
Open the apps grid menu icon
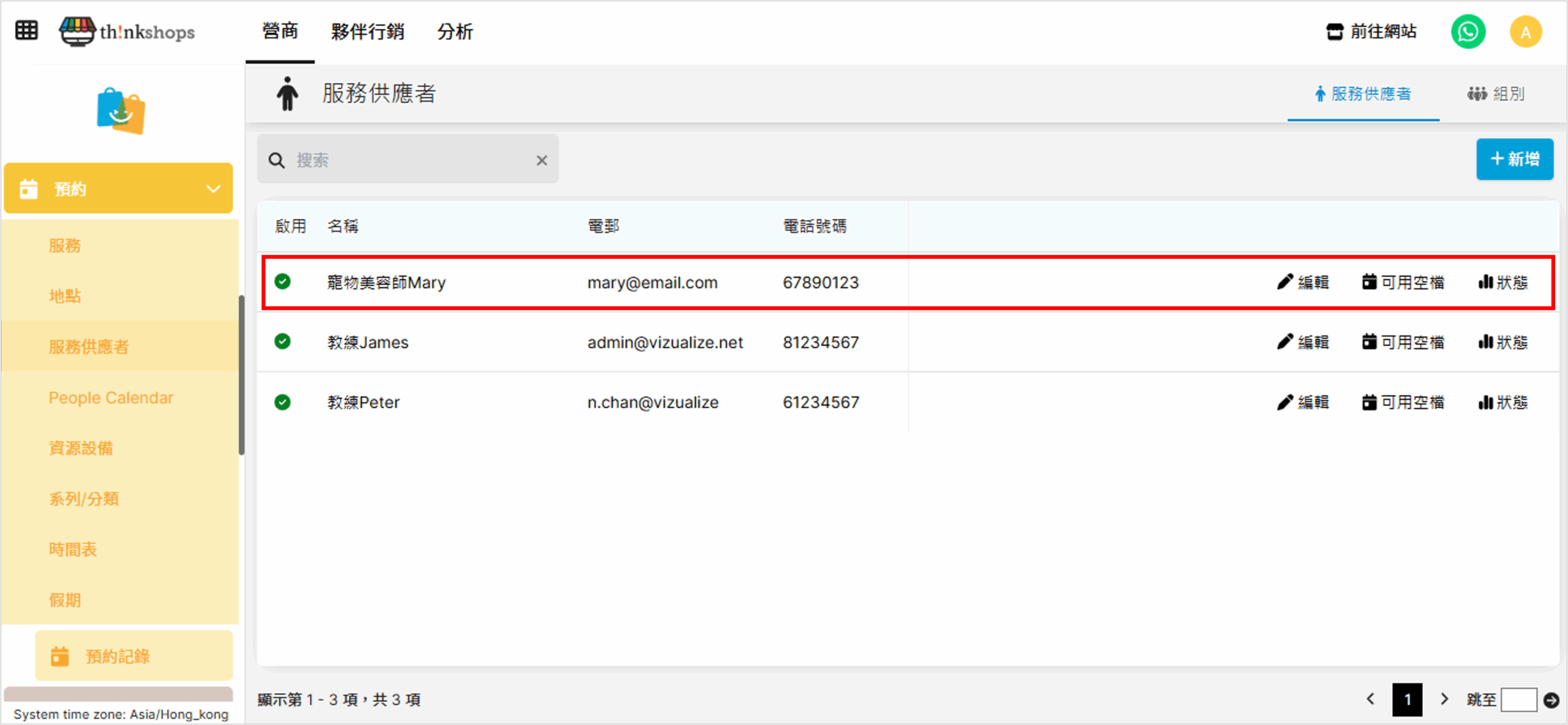26,30
